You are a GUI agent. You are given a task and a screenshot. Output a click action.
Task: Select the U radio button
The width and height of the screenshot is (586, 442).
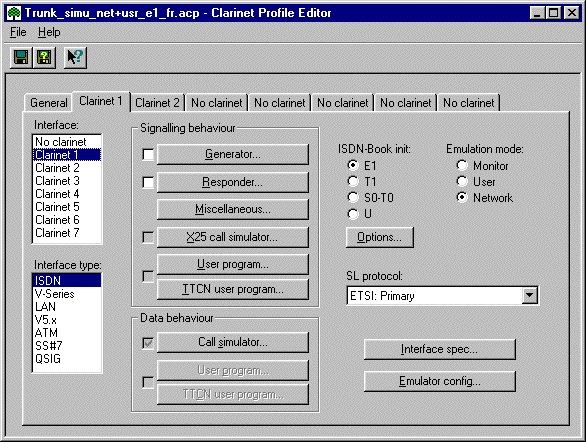tap(353, 214)
